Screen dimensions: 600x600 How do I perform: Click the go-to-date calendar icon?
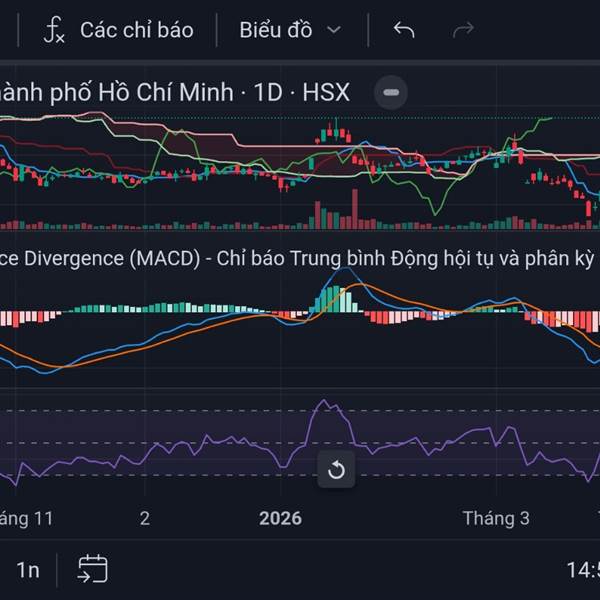(x=92, y=569)
